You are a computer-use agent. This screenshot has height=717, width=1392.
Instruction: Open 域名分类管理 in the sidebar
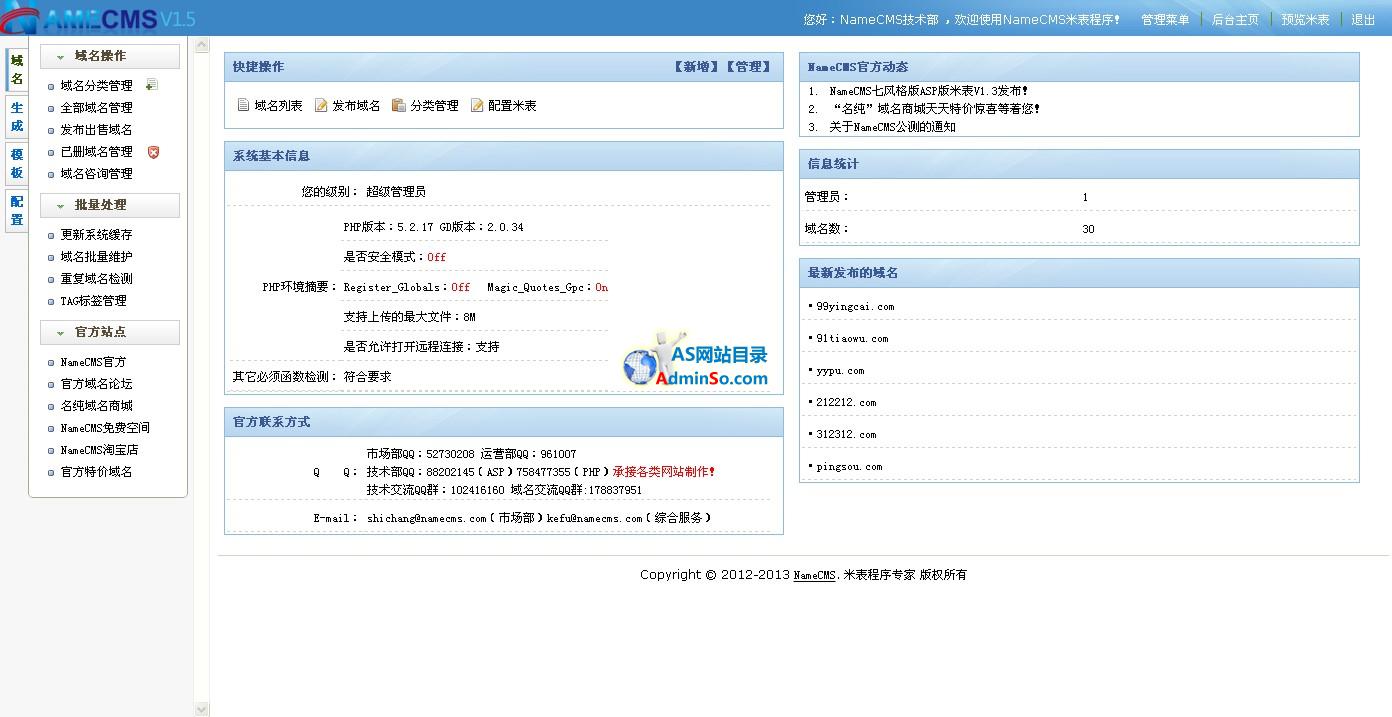coord(96,86)
